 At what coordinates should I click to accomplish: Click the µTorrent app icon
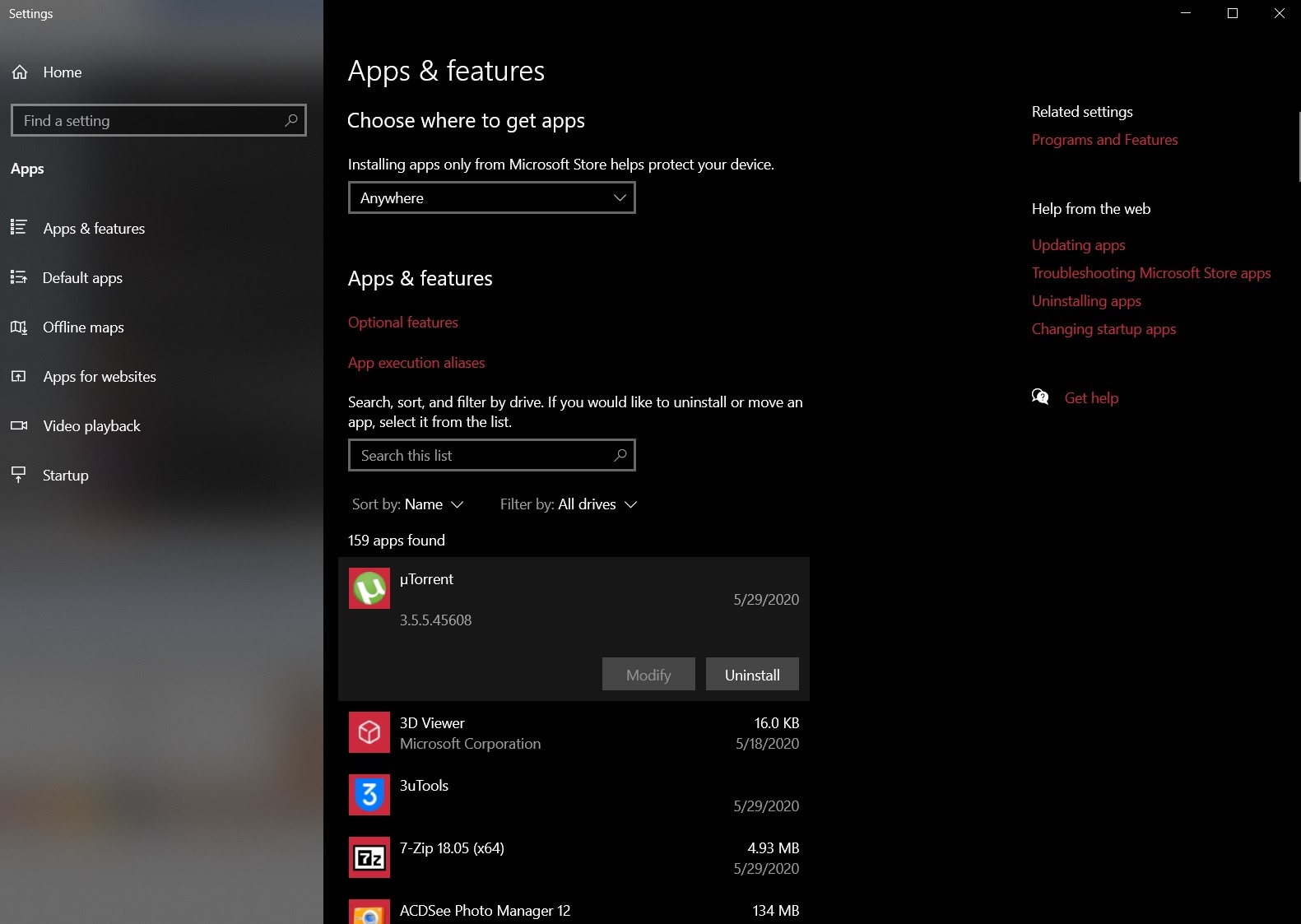pos(369,588)
